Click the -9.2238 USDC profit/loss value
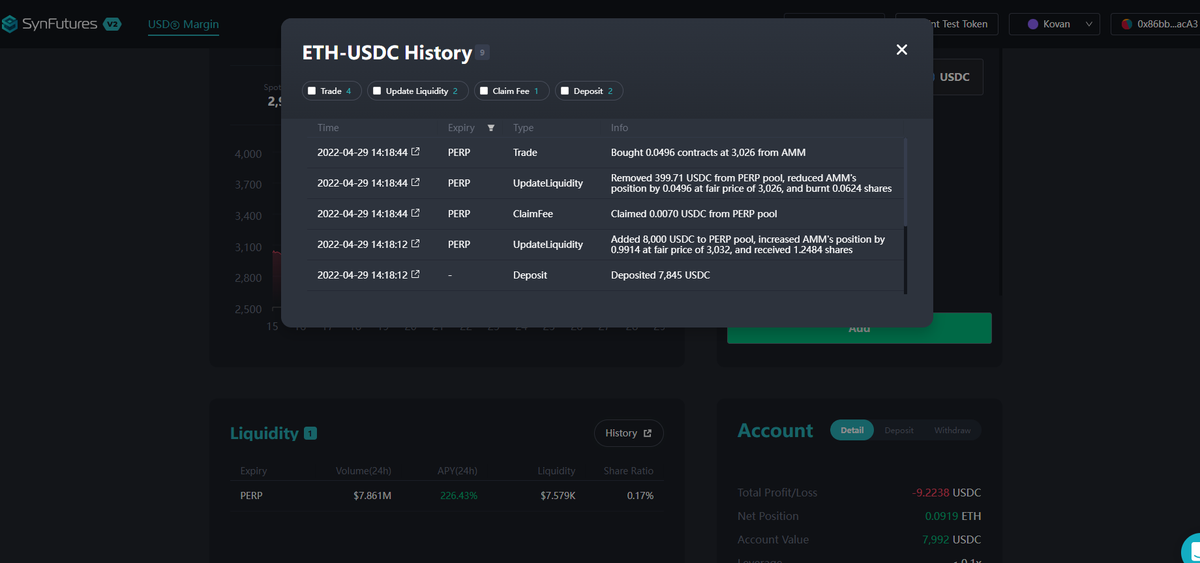 coord(946,493)
